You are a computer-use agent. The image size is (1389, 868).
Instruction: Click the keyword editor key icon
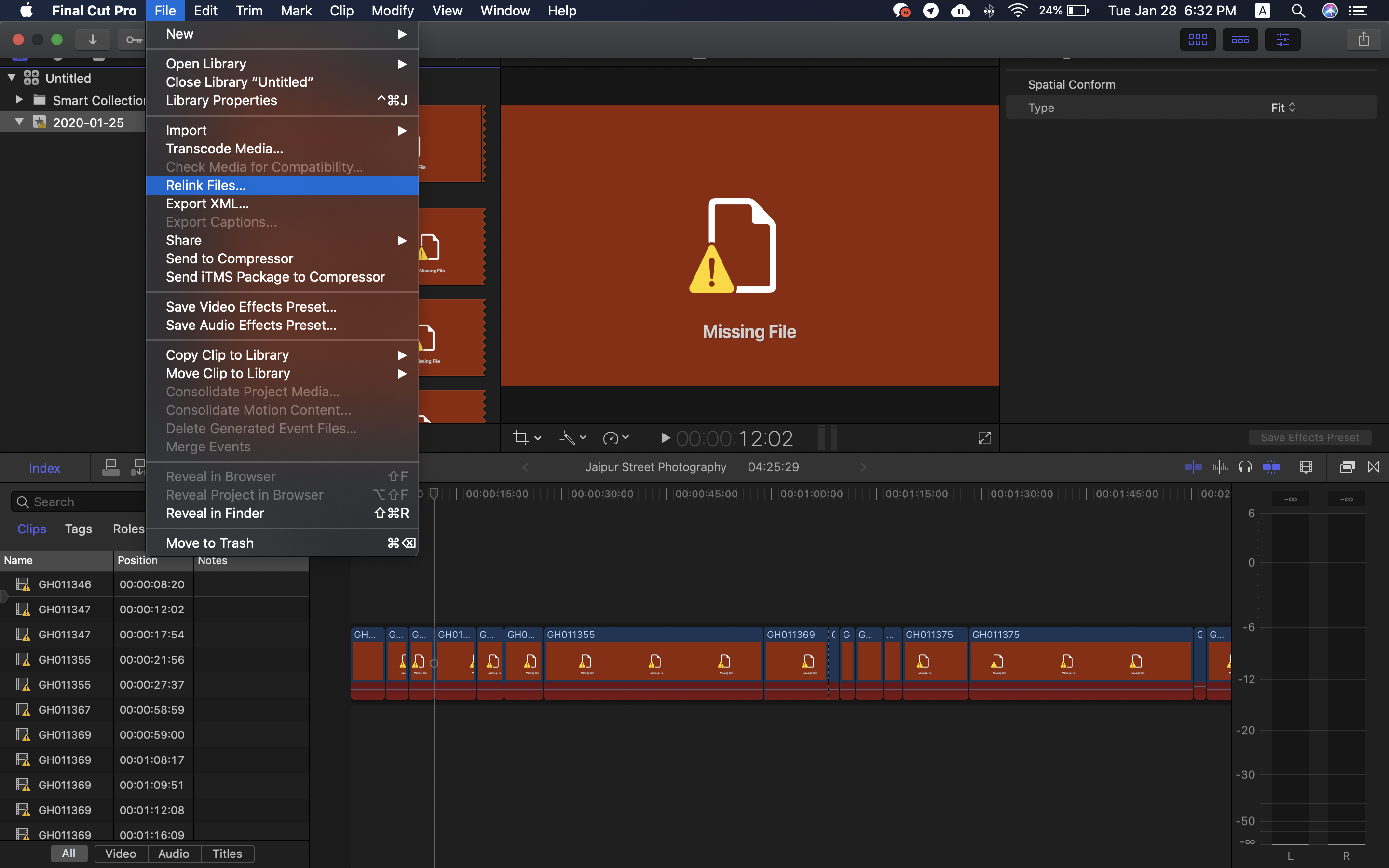(134, 40)
